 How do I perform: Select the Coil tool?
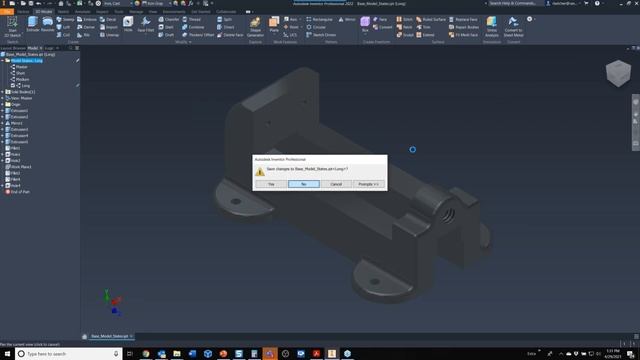(63, 35)
